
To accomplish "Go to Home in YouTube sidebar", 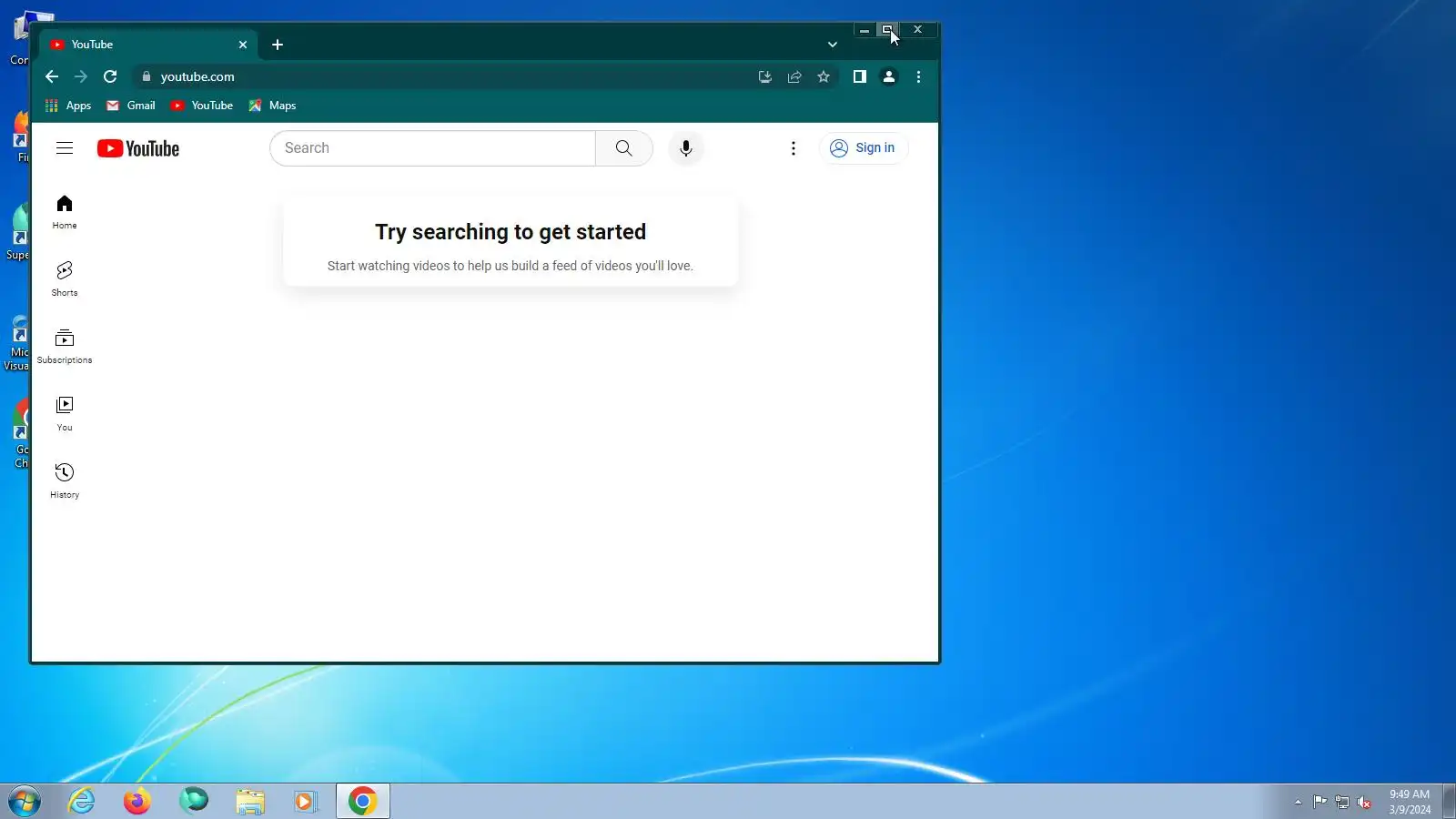I will [x=65, y=212].
